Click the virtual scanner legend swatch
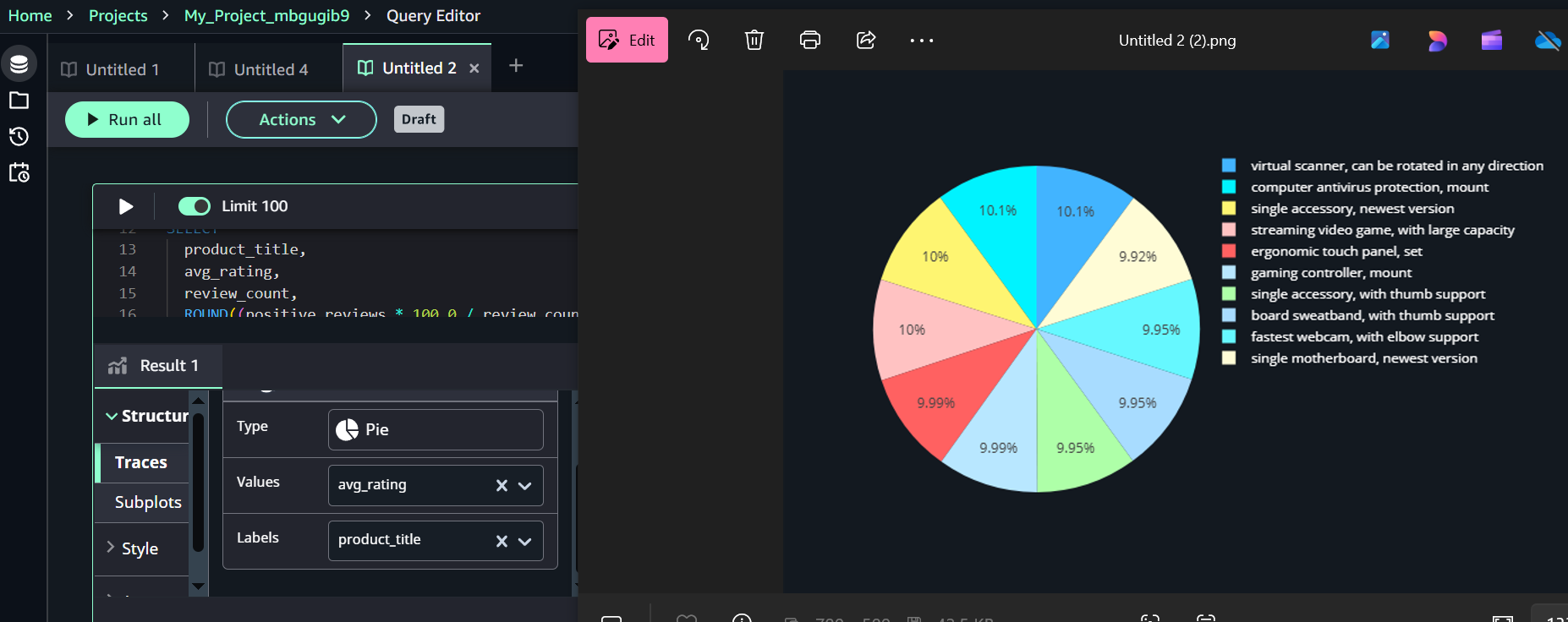 click(1229, 166)
